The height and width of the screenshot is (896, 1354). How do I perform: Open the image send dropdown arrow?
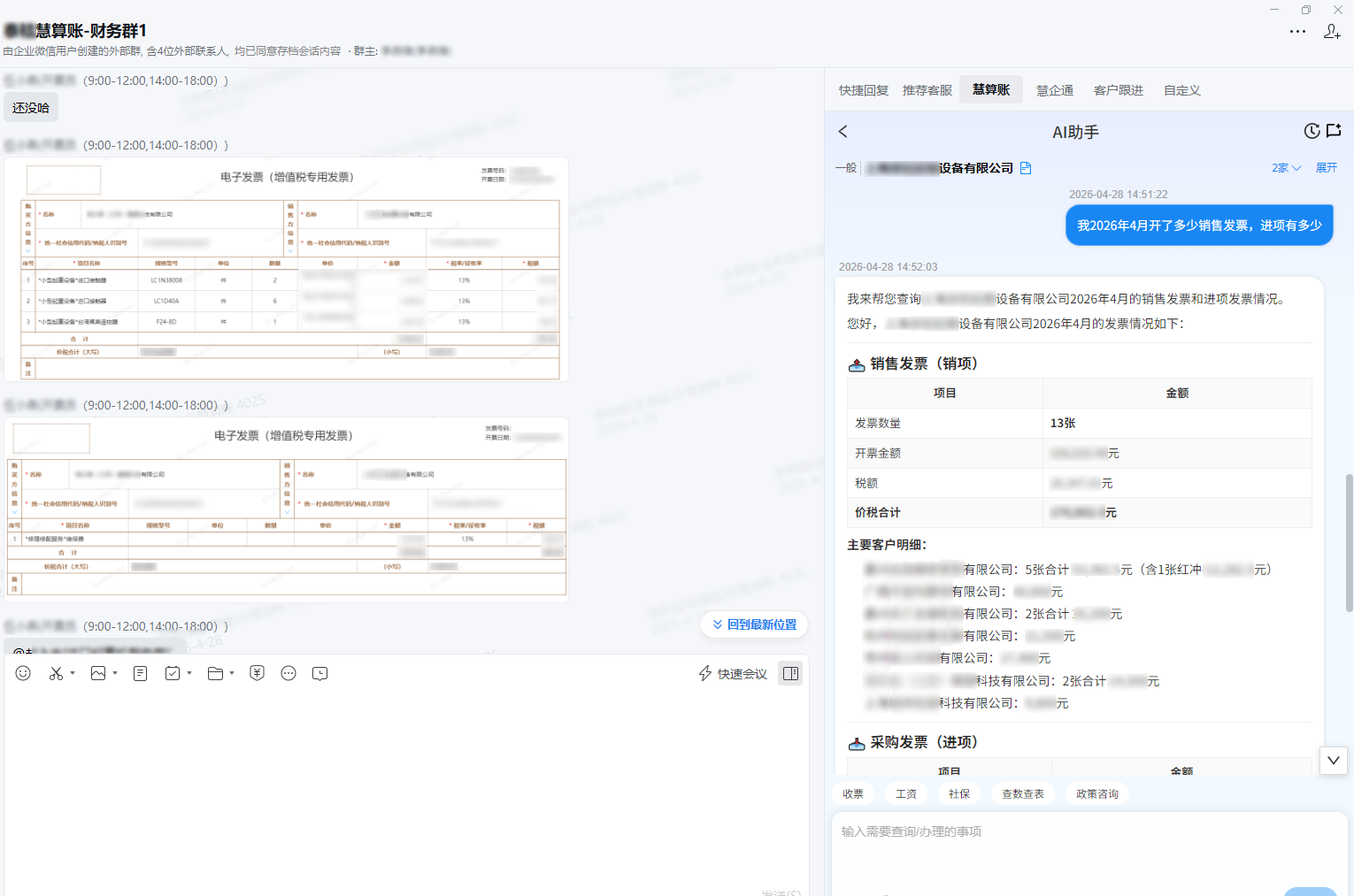(x=115, y=674)
